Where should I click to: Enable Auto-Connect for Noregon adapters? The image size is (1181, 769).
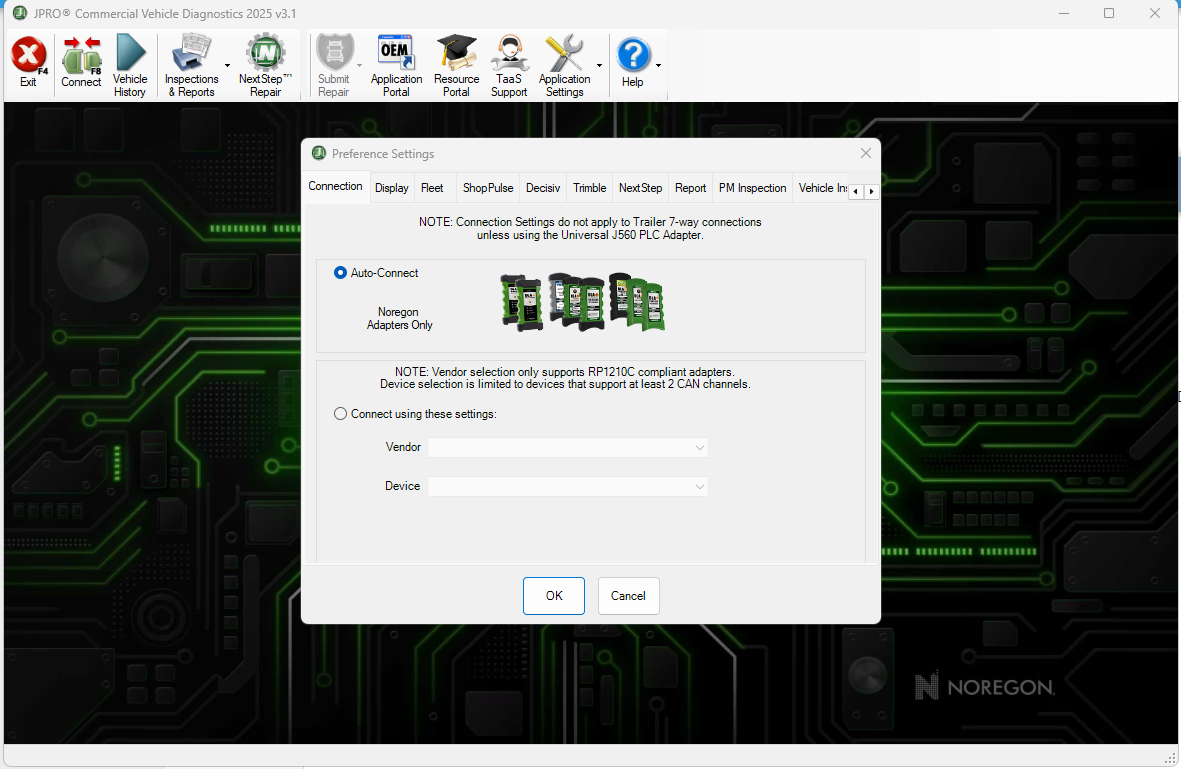[x=340, y=272]
